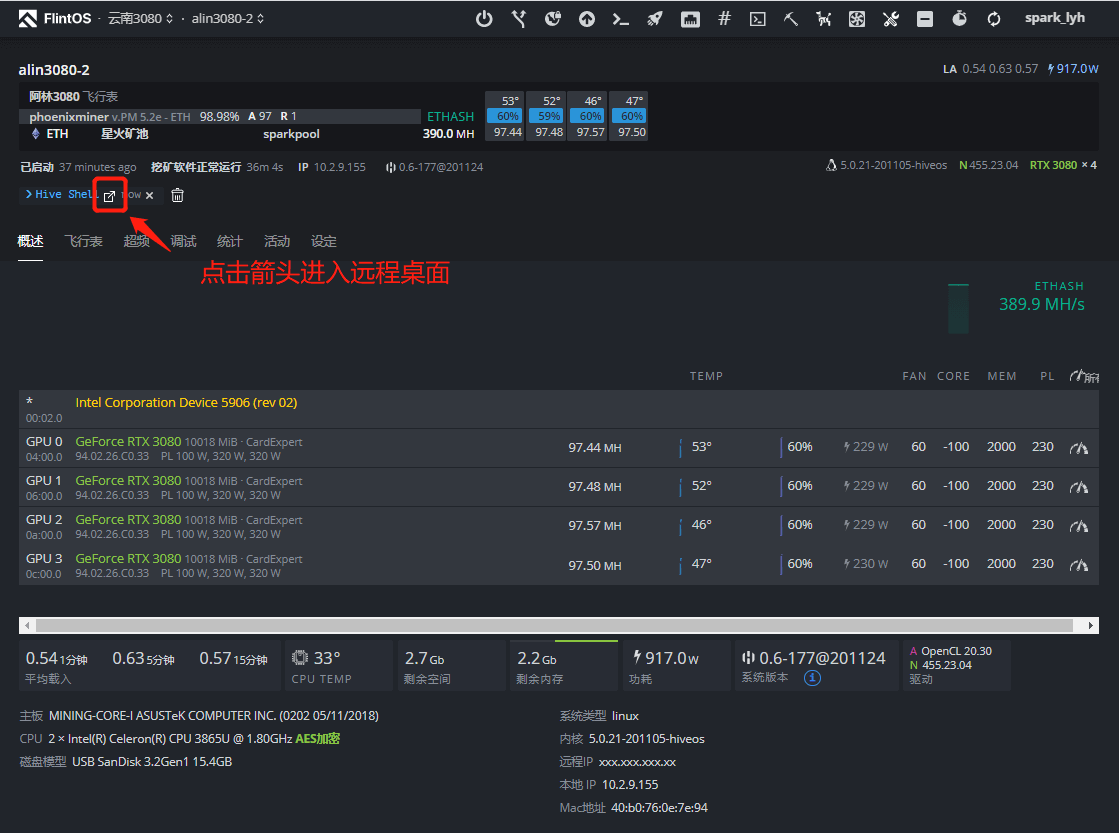The height and width of the screenshot is (833, 1119).
Task: Click the refresh icon in the toolbar
Action: click(992, 18)
